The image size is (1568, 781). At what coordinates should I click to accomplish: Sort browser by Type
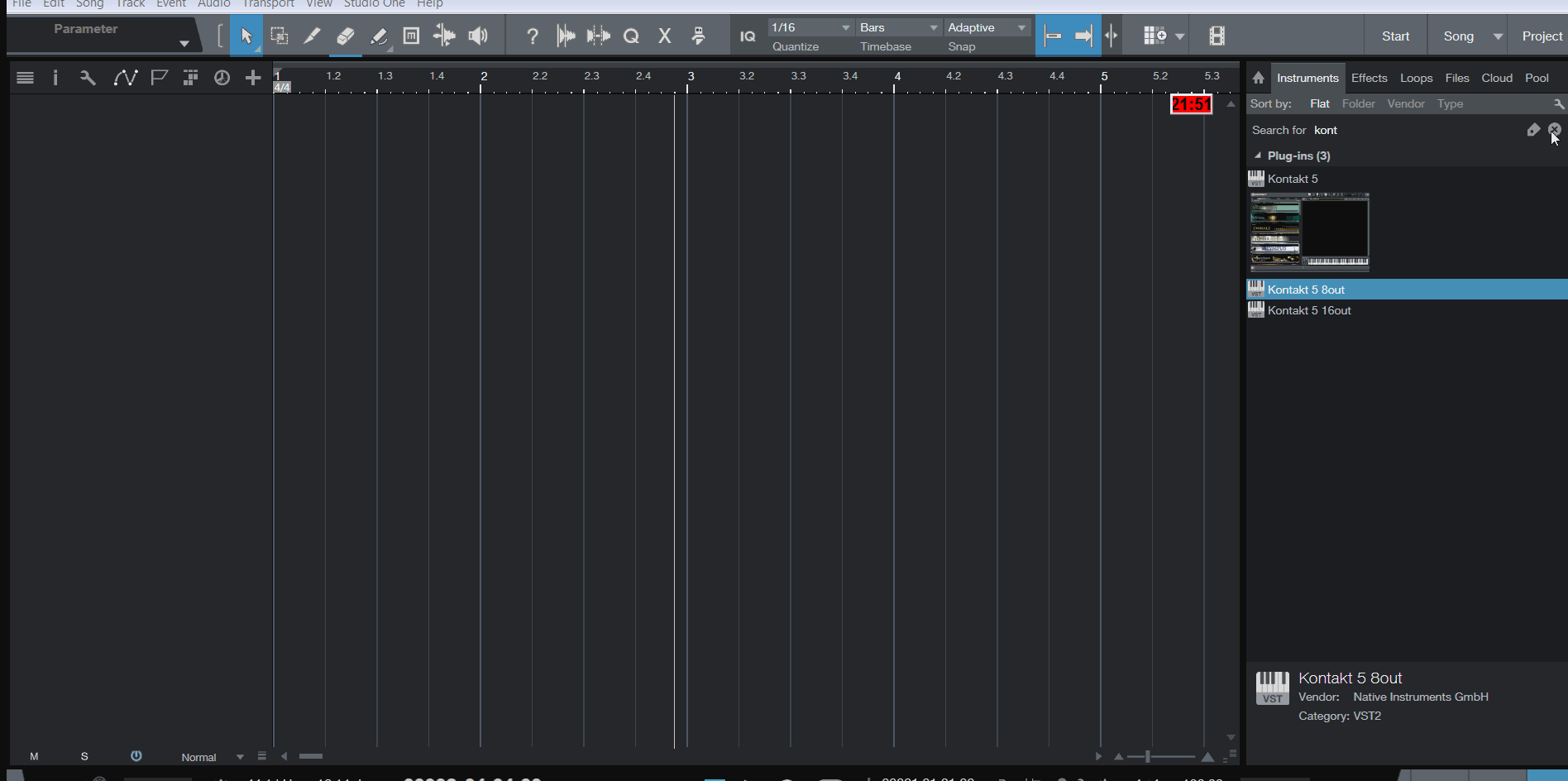click(1450, 103)
